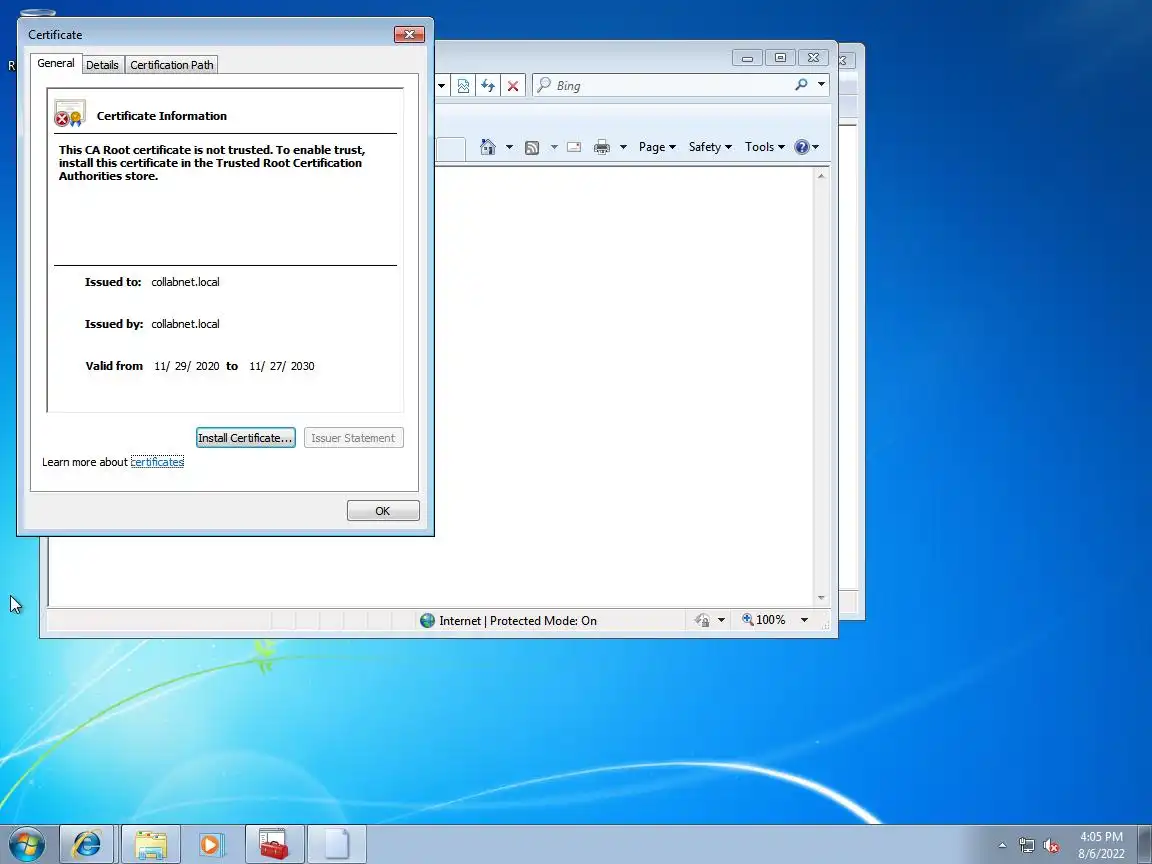Click the Bing search magnifier button
1152x864 pixels.
pos(801,85)
